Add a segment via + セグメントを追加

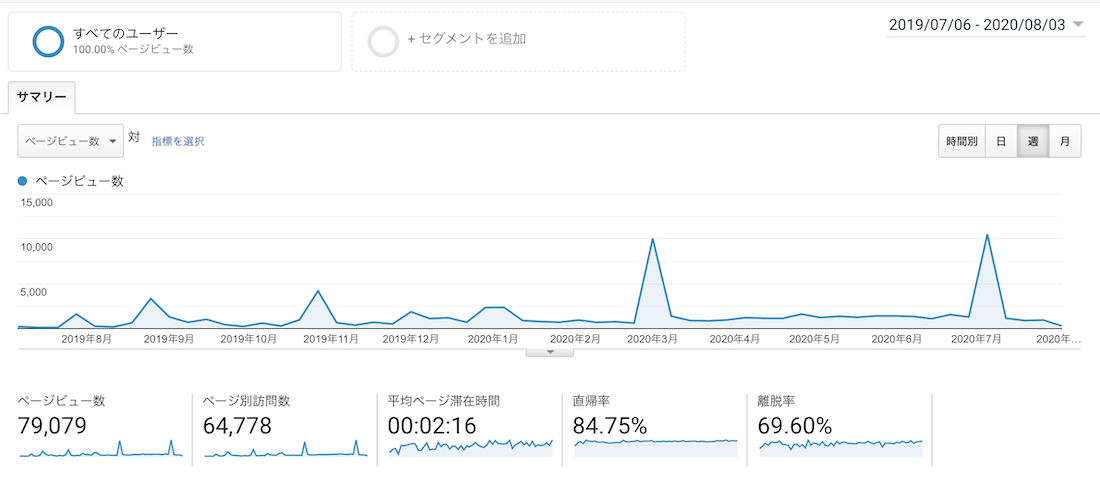coord(466,39)
